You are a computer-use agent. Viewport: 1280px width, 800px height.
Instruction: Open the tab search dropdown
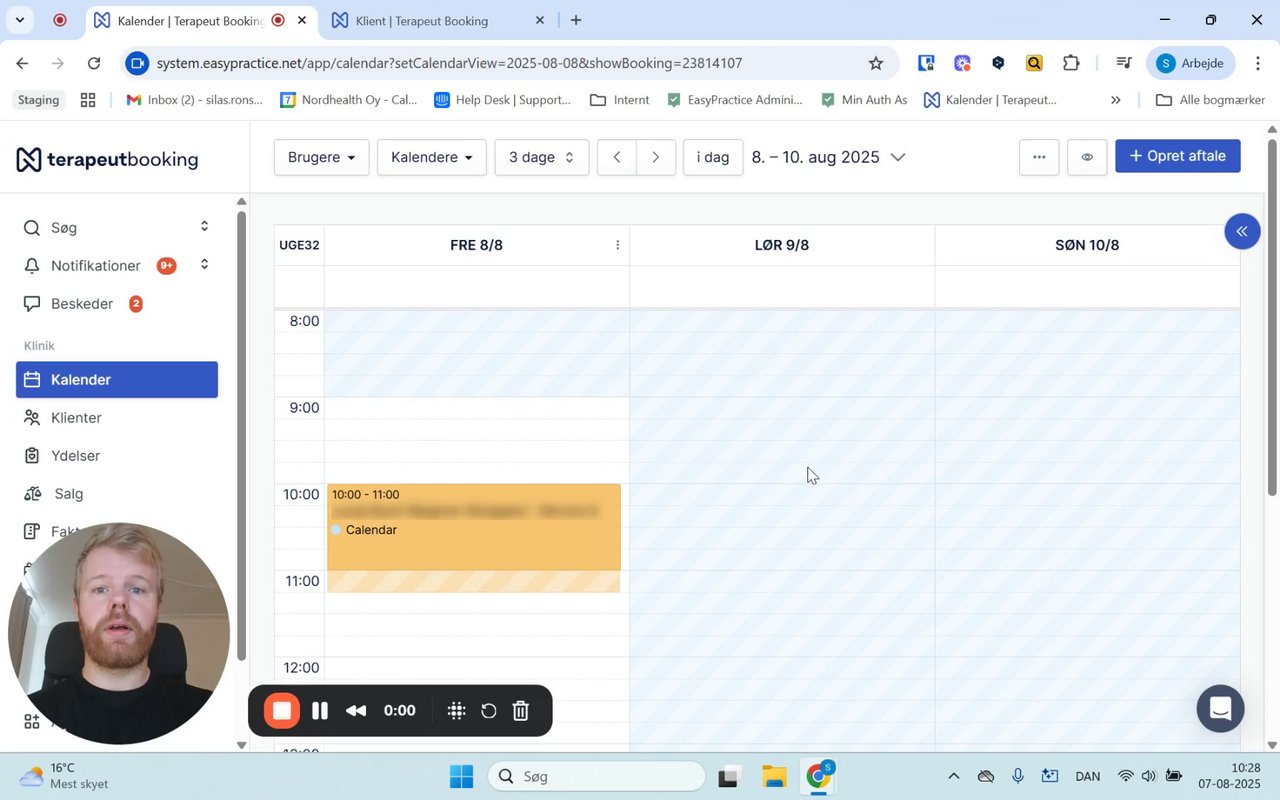point(19,20)
